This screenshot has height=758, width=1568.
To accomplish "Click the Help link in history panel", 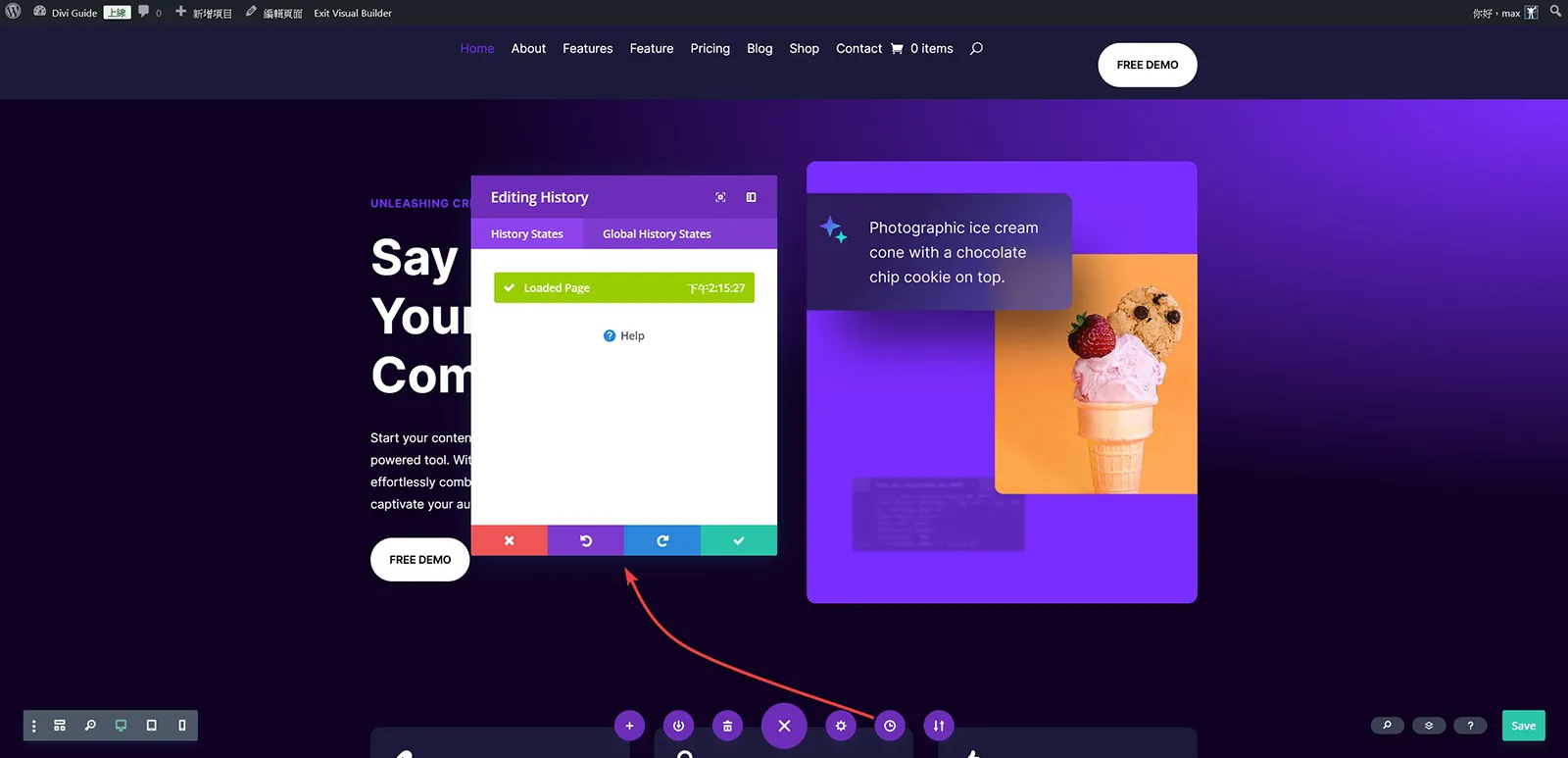I will [x=624, y=335].
